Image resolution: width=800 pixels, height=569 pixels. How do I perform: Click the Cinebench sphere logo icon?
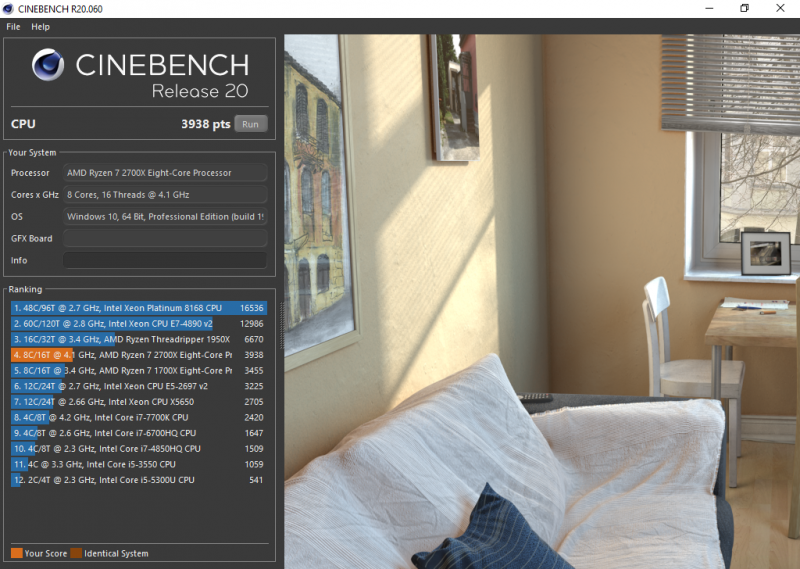(48, 66)
